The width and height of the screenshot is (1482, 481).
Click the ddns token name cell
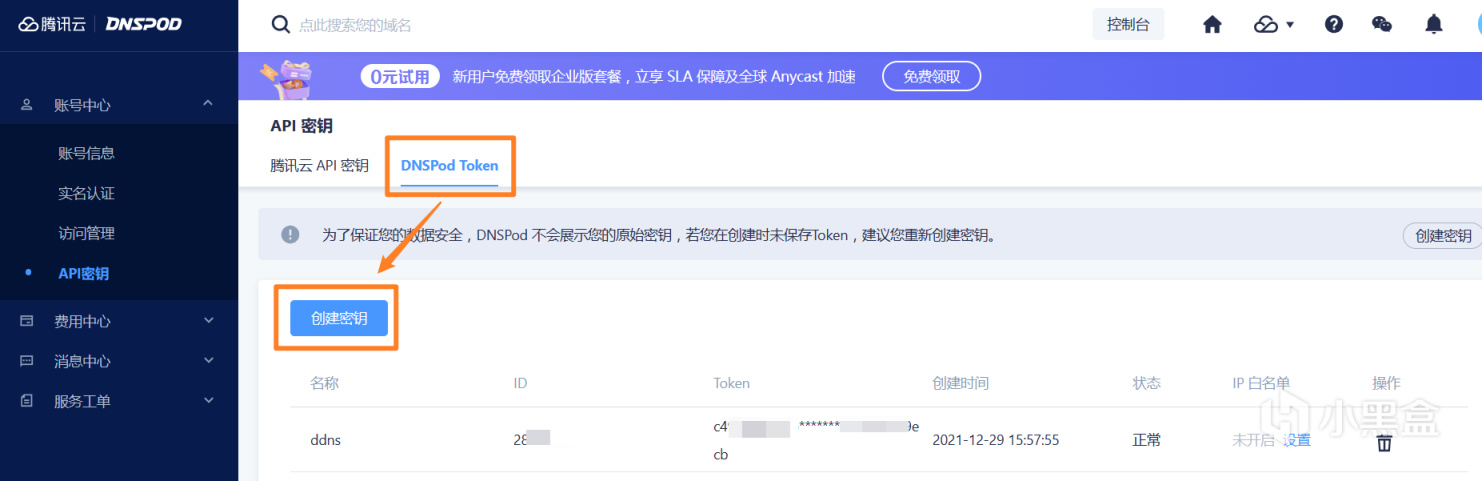coord(325,440)
